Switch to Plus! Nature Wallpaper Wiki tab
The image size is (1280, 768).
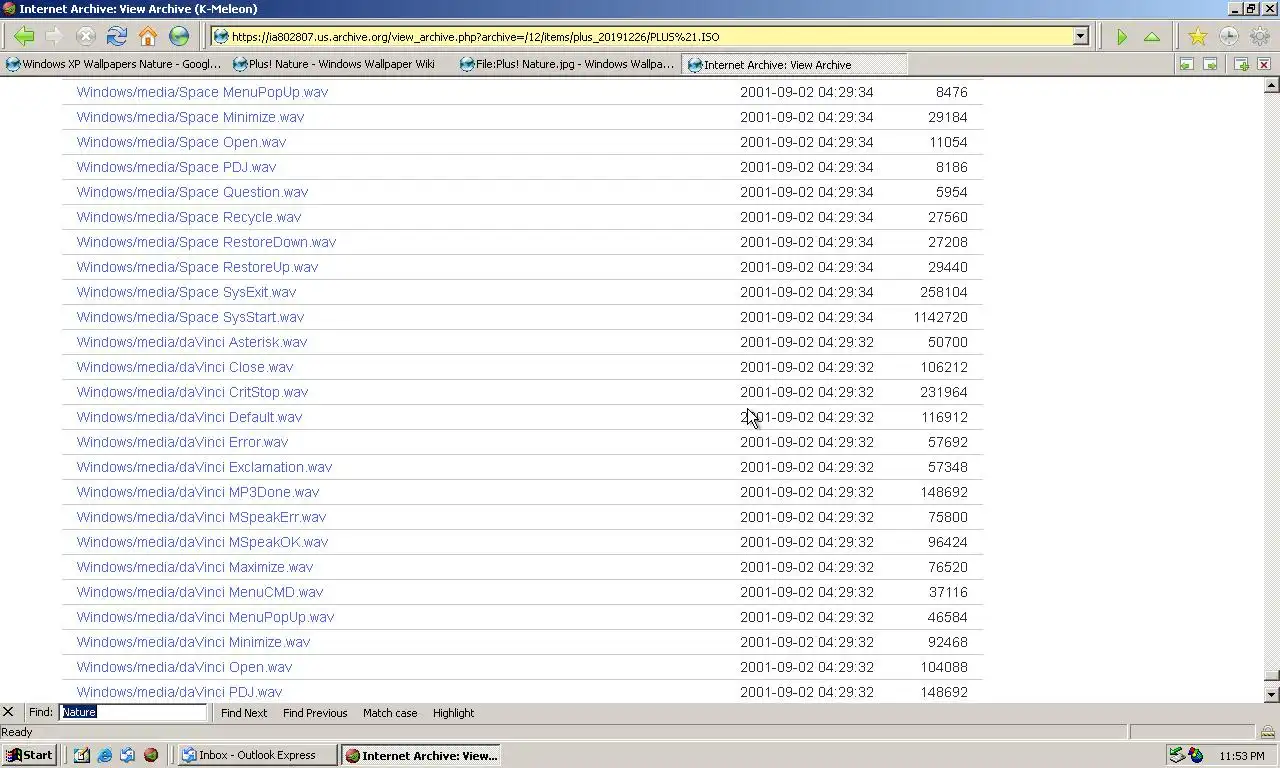click(342, 64)
